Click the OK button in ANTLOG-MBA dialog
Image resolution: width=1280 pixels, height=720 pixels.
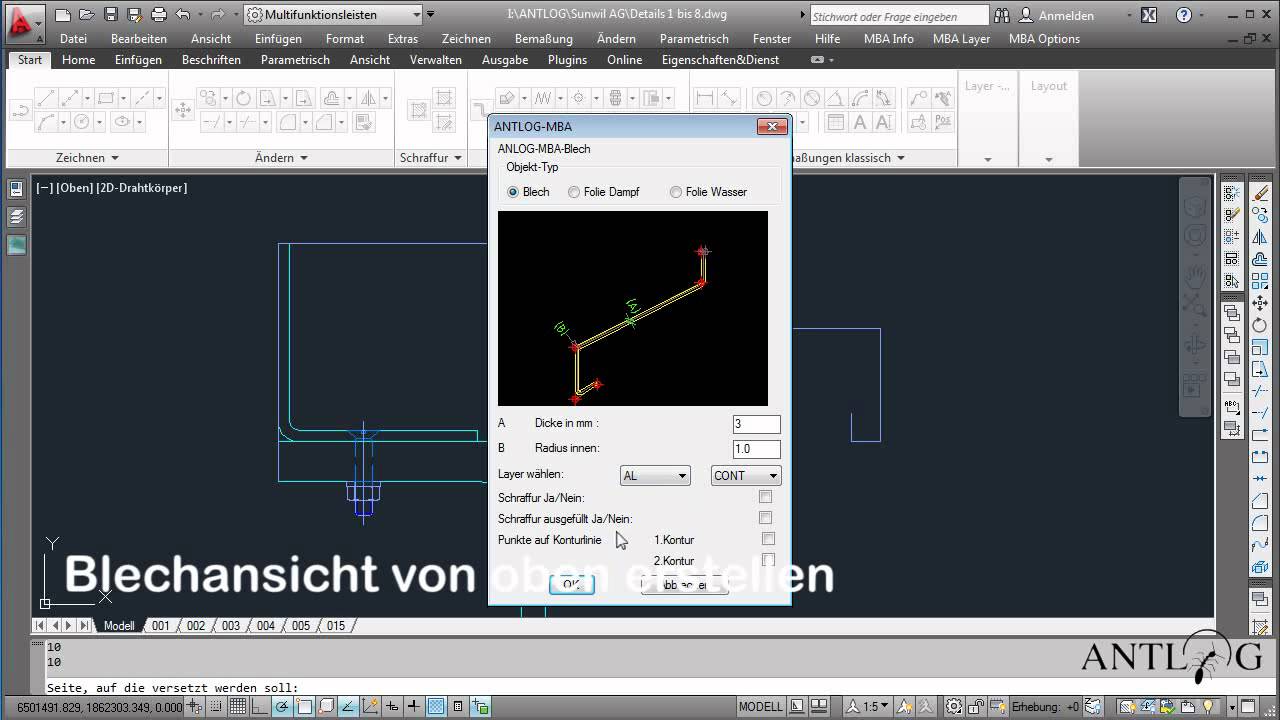pyautogui.click(x=572, y=584)
